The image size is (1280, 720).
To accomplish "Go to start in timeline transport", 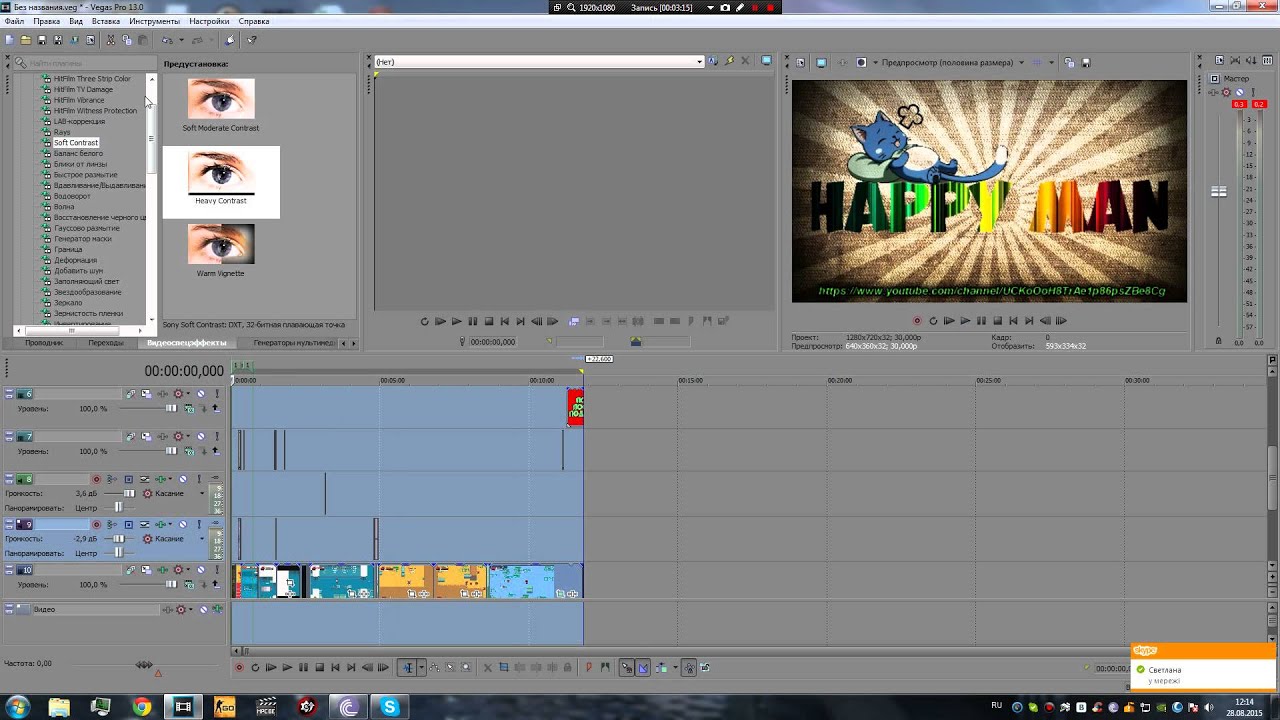I will [335, 667].
